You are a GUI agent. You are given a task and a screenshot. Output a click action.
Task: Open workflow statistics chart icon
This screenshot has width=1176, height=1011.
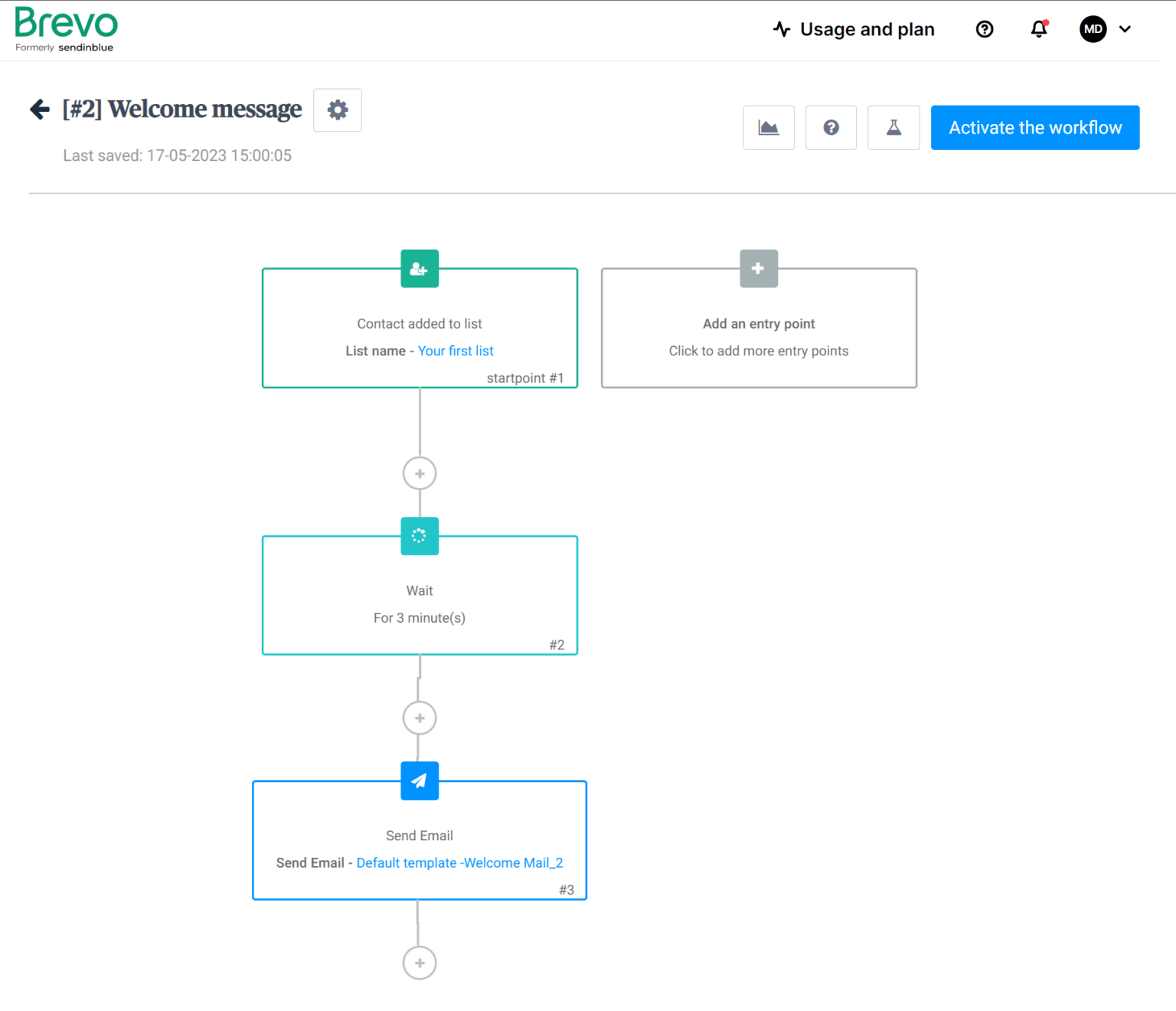point(769,127)
